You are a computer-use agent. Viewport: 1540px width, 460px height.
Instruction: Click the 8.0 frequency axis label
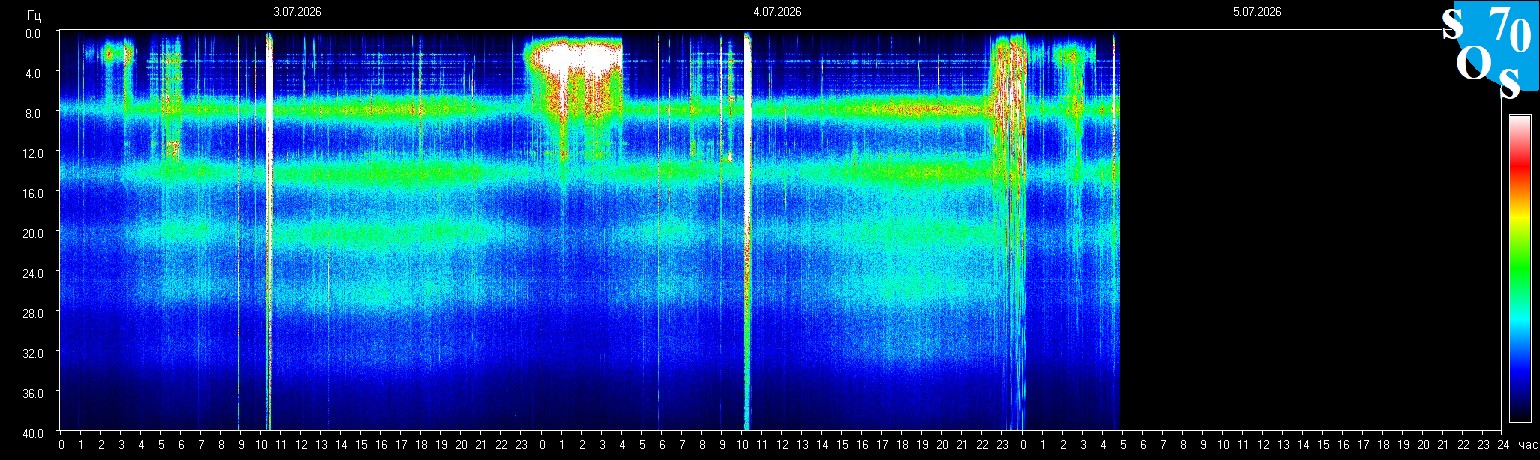(x=33, y=113)
